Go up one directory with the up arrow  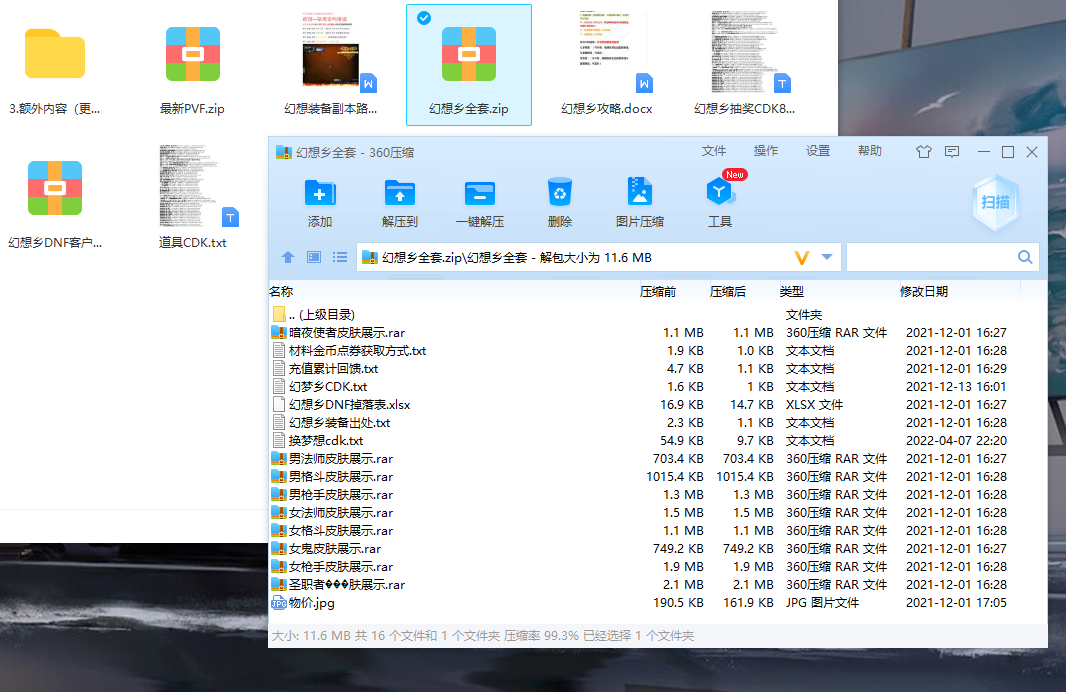click(x=288, y=257)
